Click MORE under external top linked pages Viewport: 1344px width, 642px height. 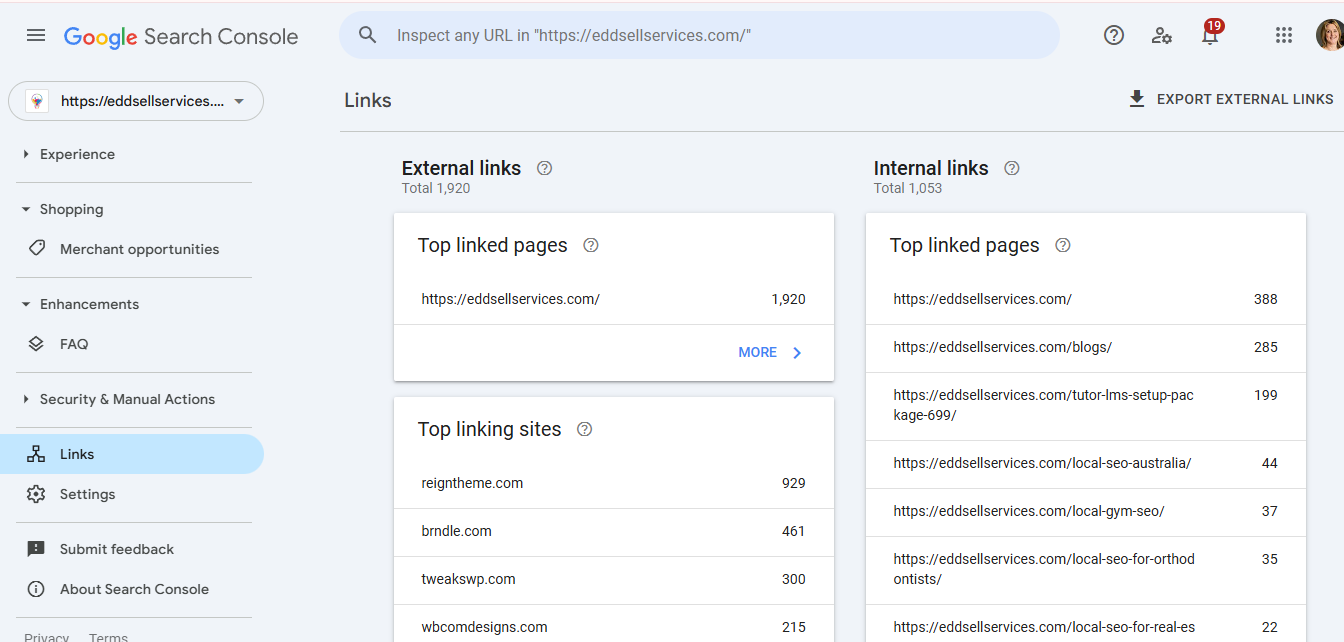(771, 352)
